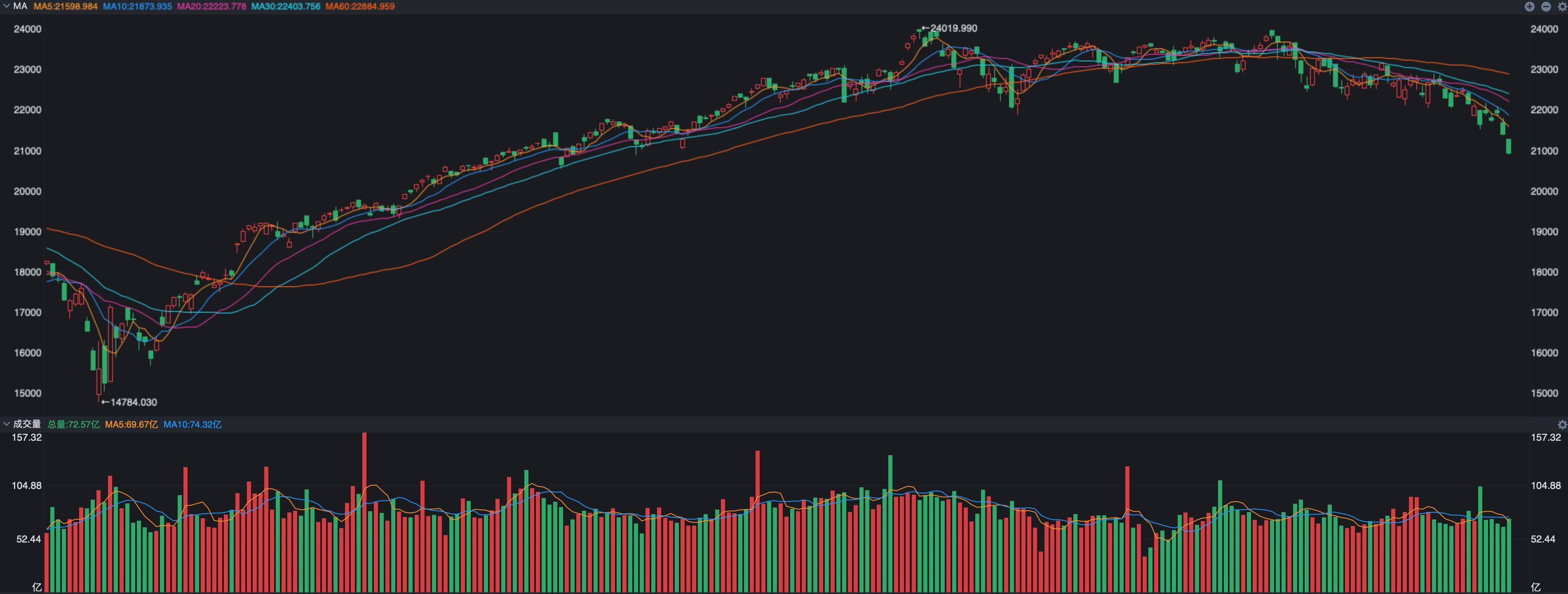Screen dimensions: 1568x594
Task: Open MA indicator settings gear
Action: 1562,7
